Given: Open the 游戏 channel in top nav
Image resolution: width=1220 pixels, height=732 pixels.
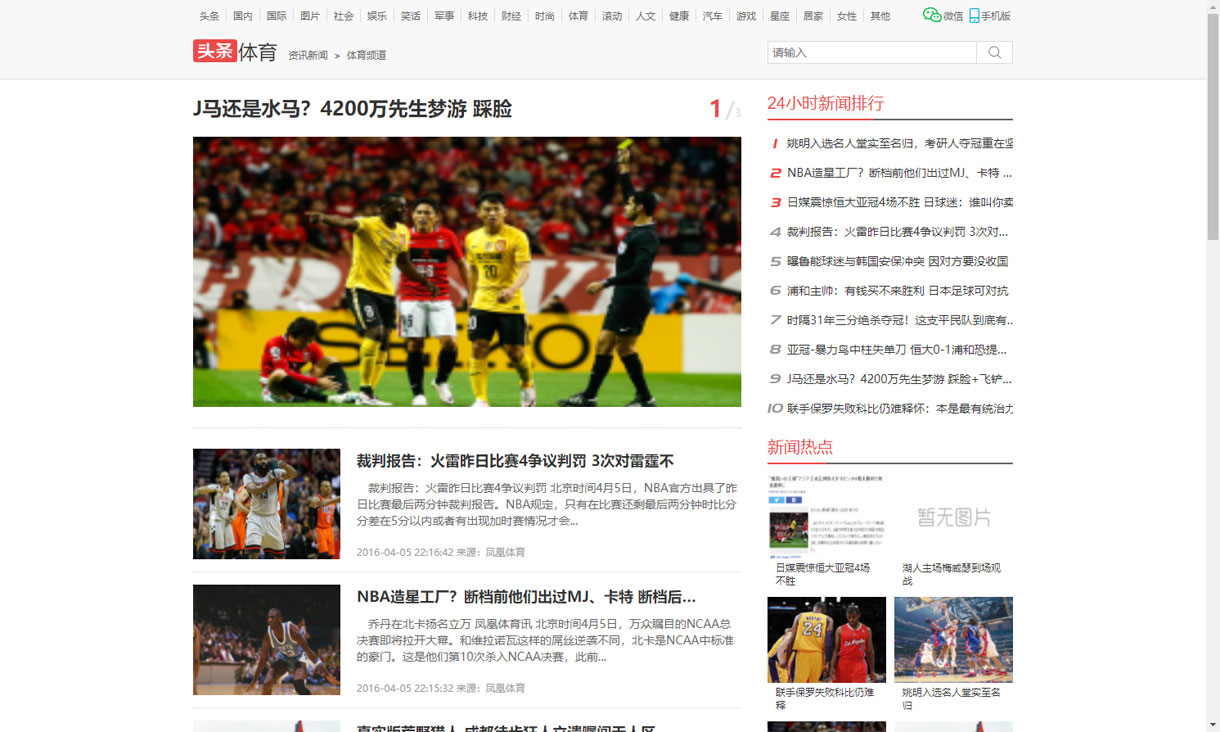Looking at the screenshot, I should (x=746, y=16).
